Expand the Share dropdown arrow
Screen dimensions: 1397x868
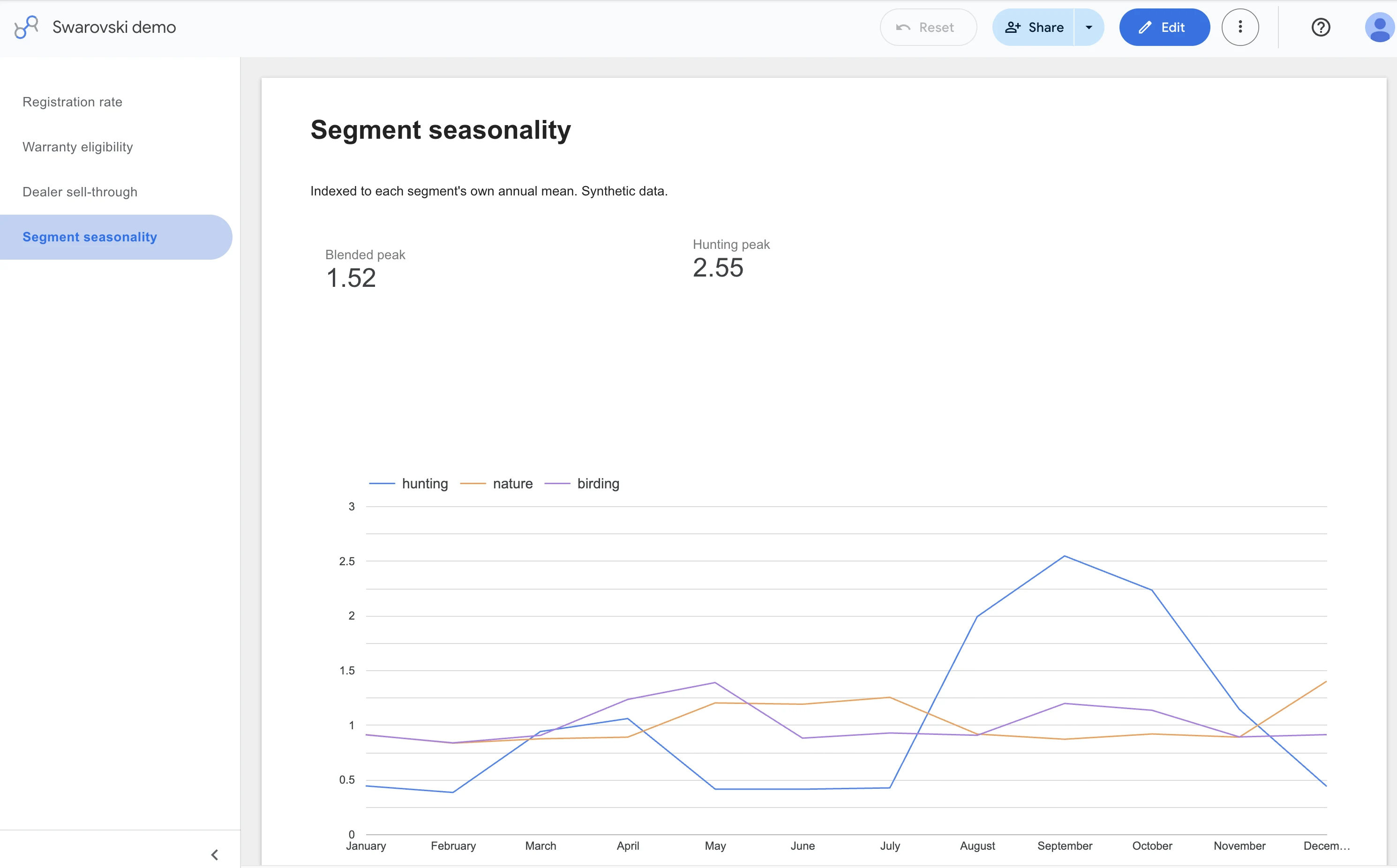(x=1089, y=27)
